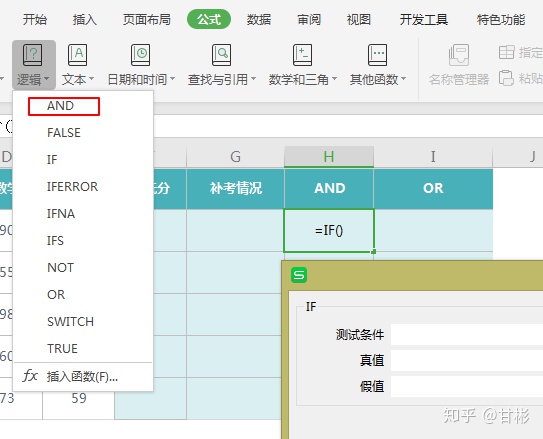
Task: Switch to the 页面布局 tab
Action: click(x=147, y=19)
